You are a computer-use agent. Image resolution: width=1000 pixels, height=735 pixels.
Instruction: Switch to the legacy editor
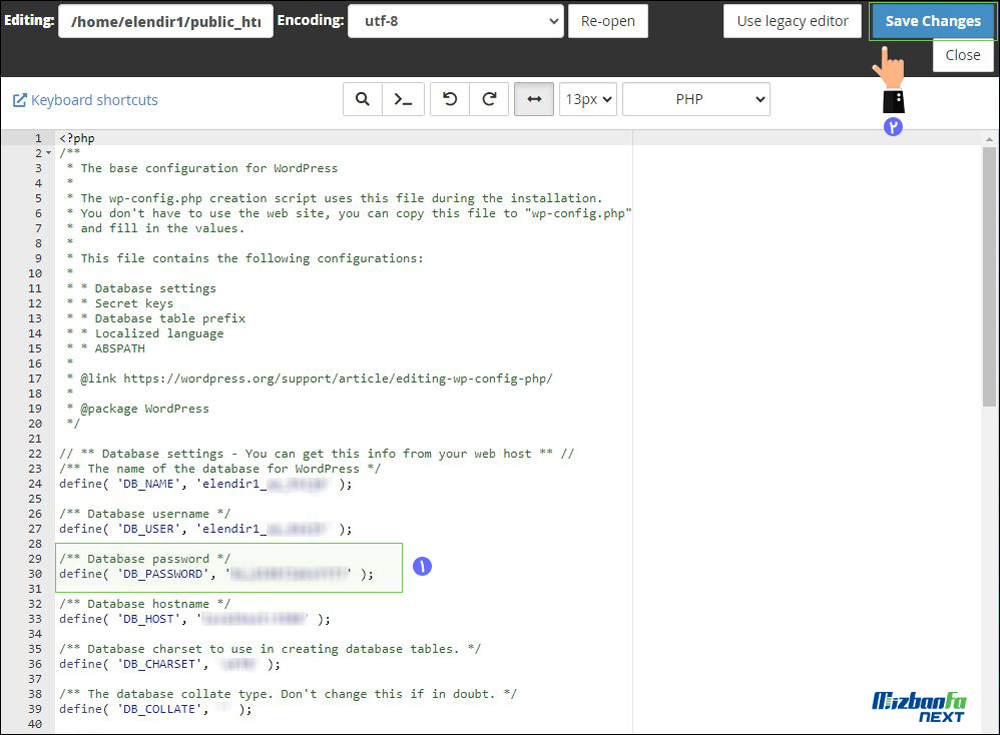(793, 21)
